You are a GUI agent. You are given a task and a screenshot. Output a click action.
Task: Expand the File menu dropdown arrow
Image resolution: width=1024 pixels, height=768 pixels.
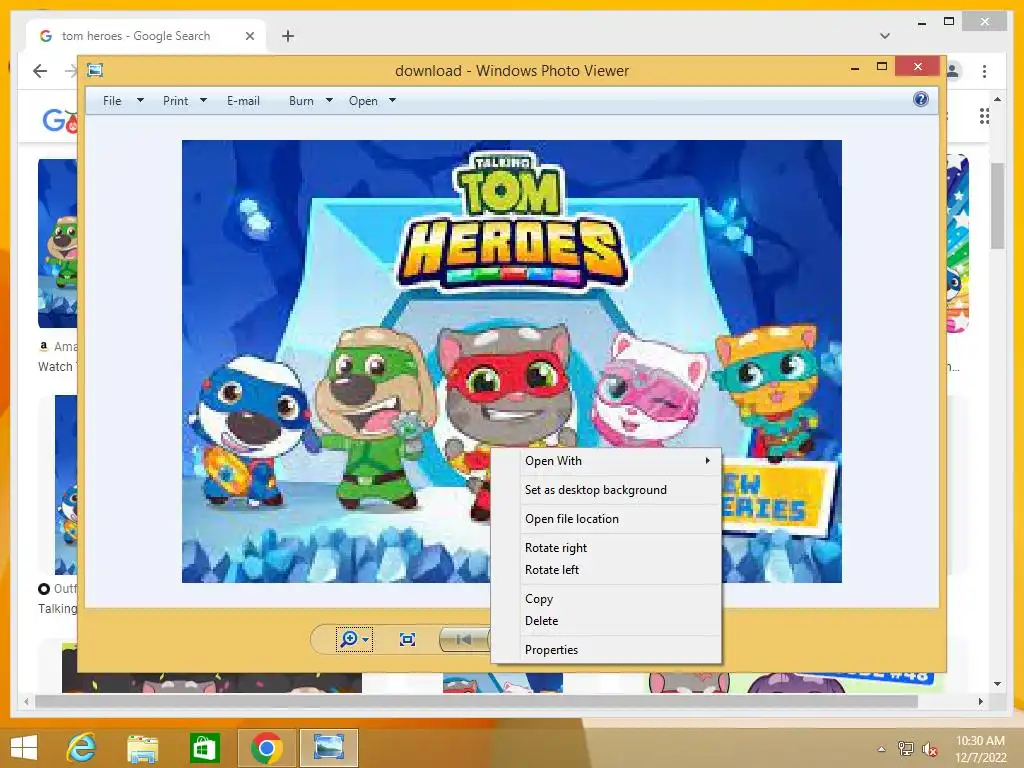tap(140, 101)
